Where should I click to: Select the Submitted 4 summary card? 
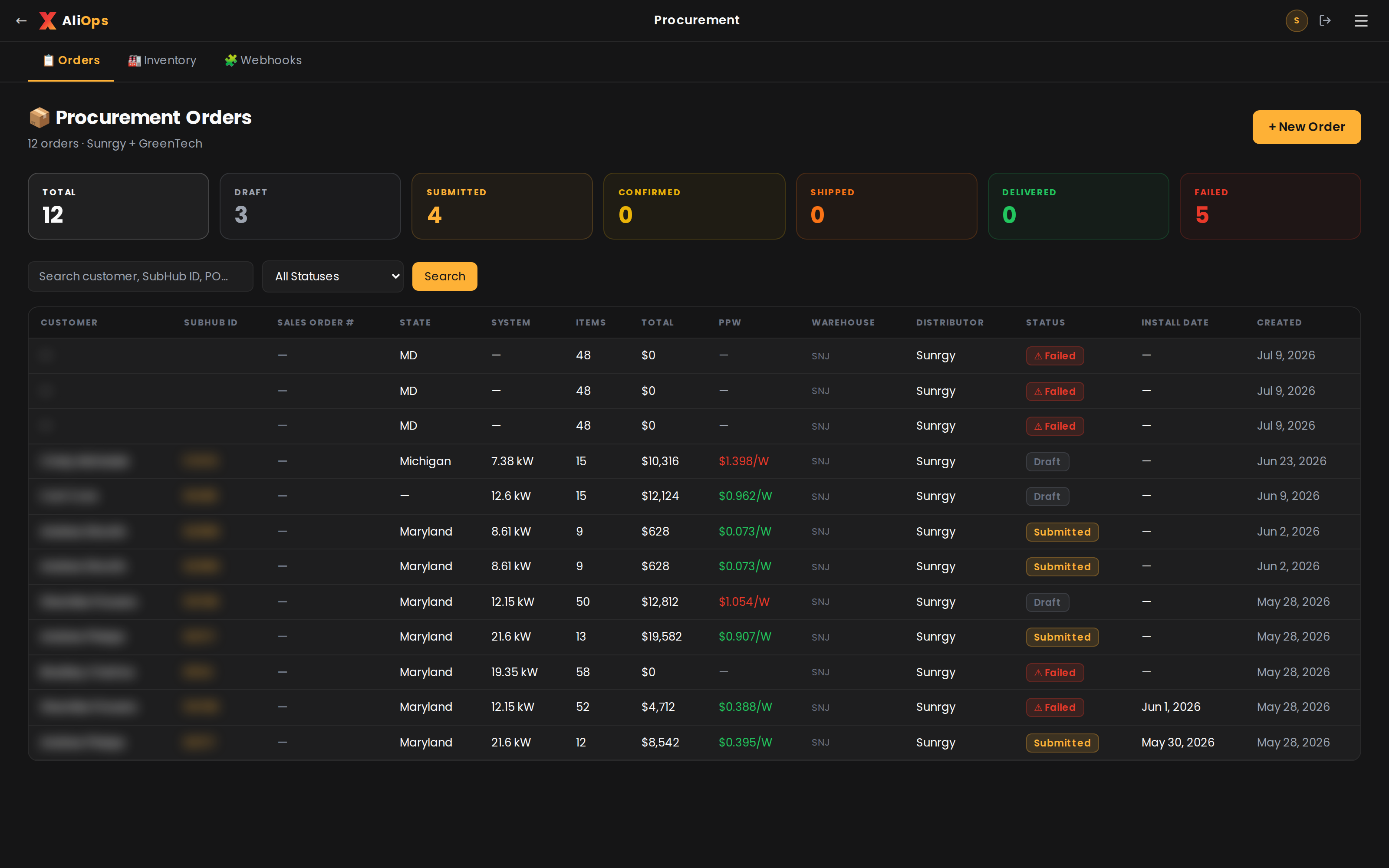click(x=502, y=206)
